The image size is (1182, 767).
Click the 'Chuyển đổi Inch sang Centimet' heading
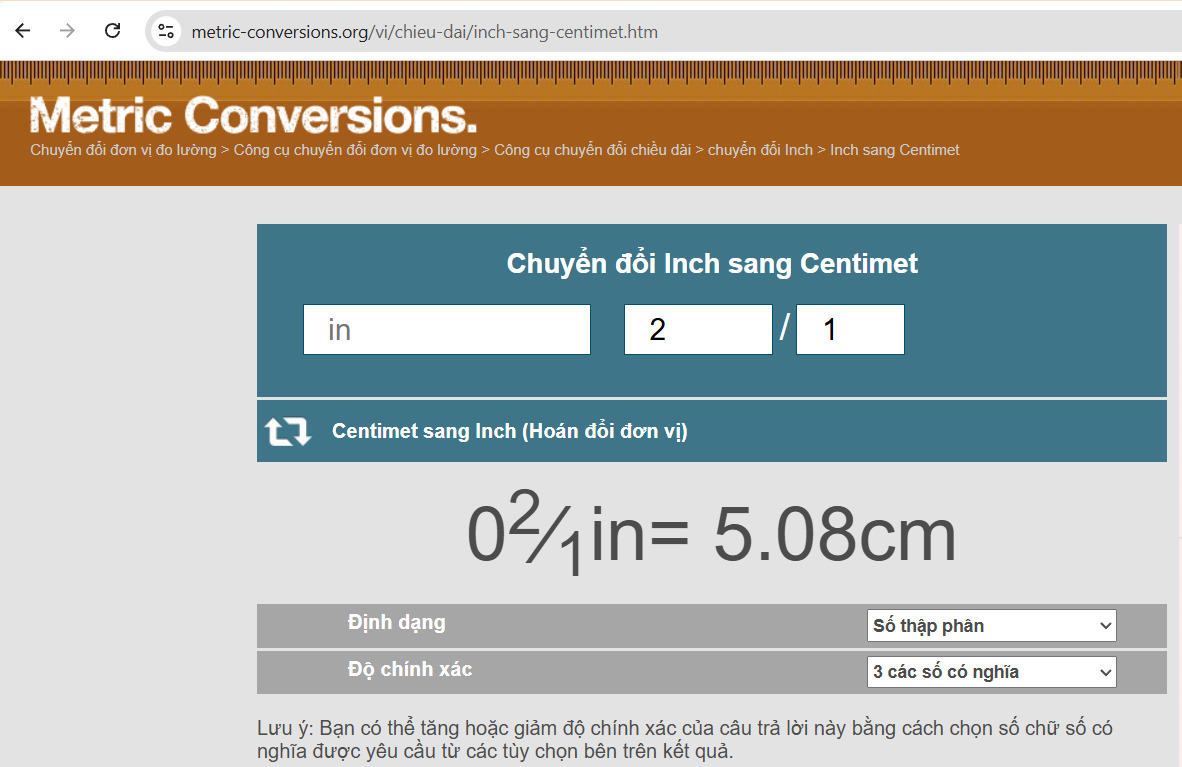coord(712,264)
